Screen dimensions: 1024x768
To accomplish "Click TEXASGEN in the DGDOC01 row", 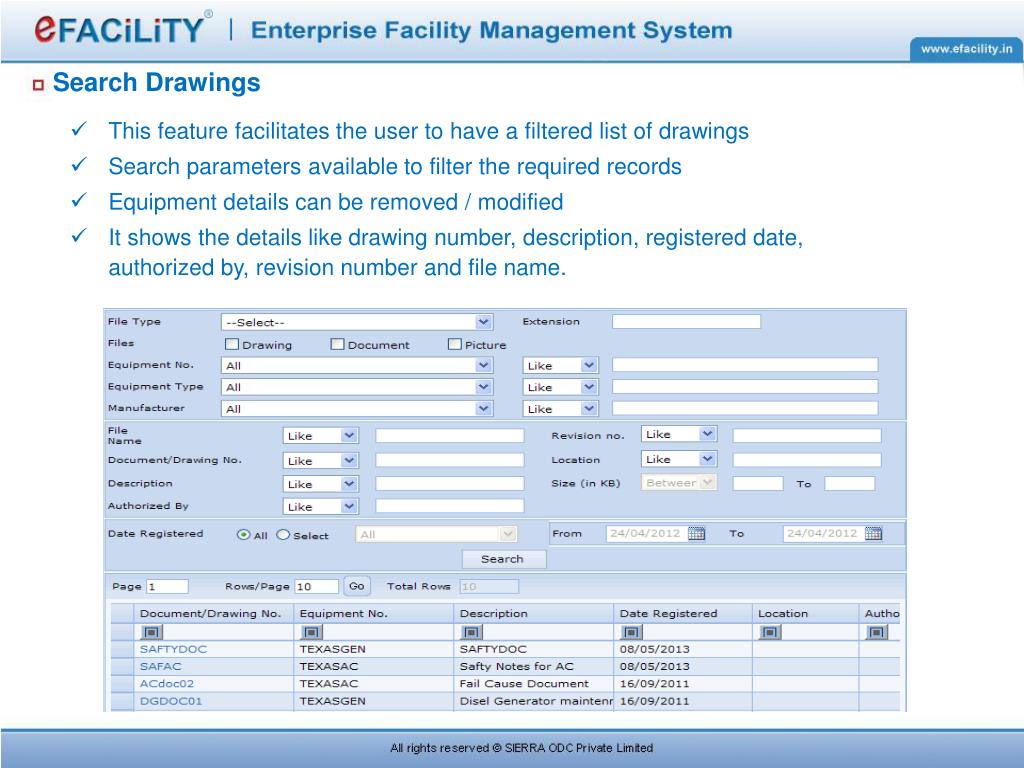I will 332,701.
